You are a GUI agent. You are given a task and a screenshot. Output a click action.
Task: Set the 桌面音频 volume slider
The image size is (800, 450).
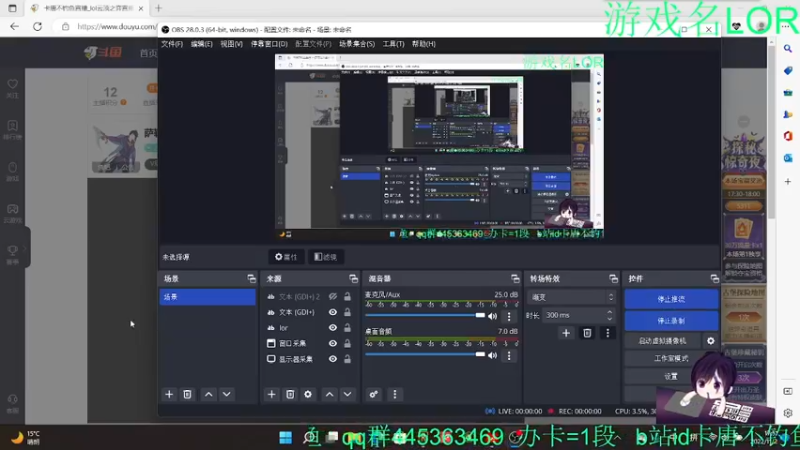click(425, 355)
